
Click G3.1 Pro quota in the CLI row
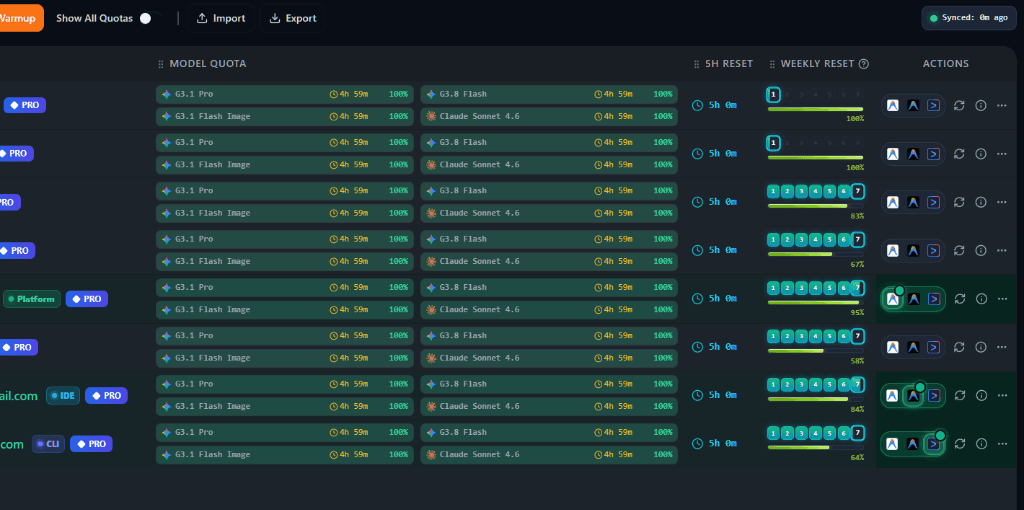pyautogui.click(x=285, y=432)
